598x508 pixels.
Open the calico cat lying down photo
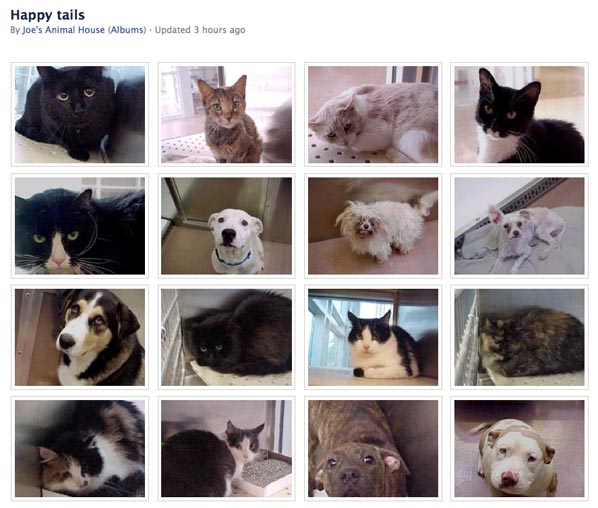click(x=80, y=449)
